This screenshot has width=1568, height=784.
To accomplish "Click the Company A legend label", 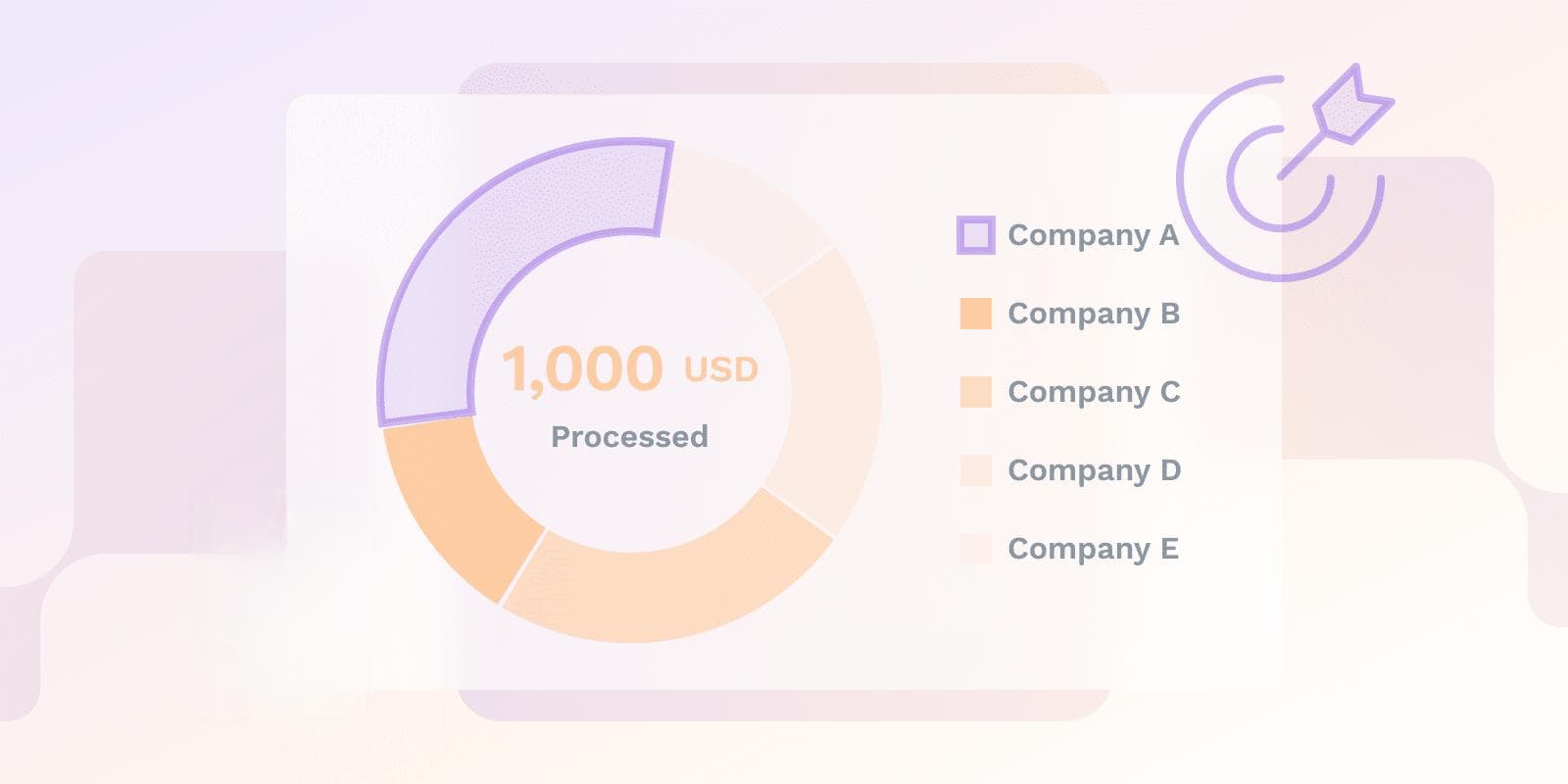I will tap(1093, 236).
